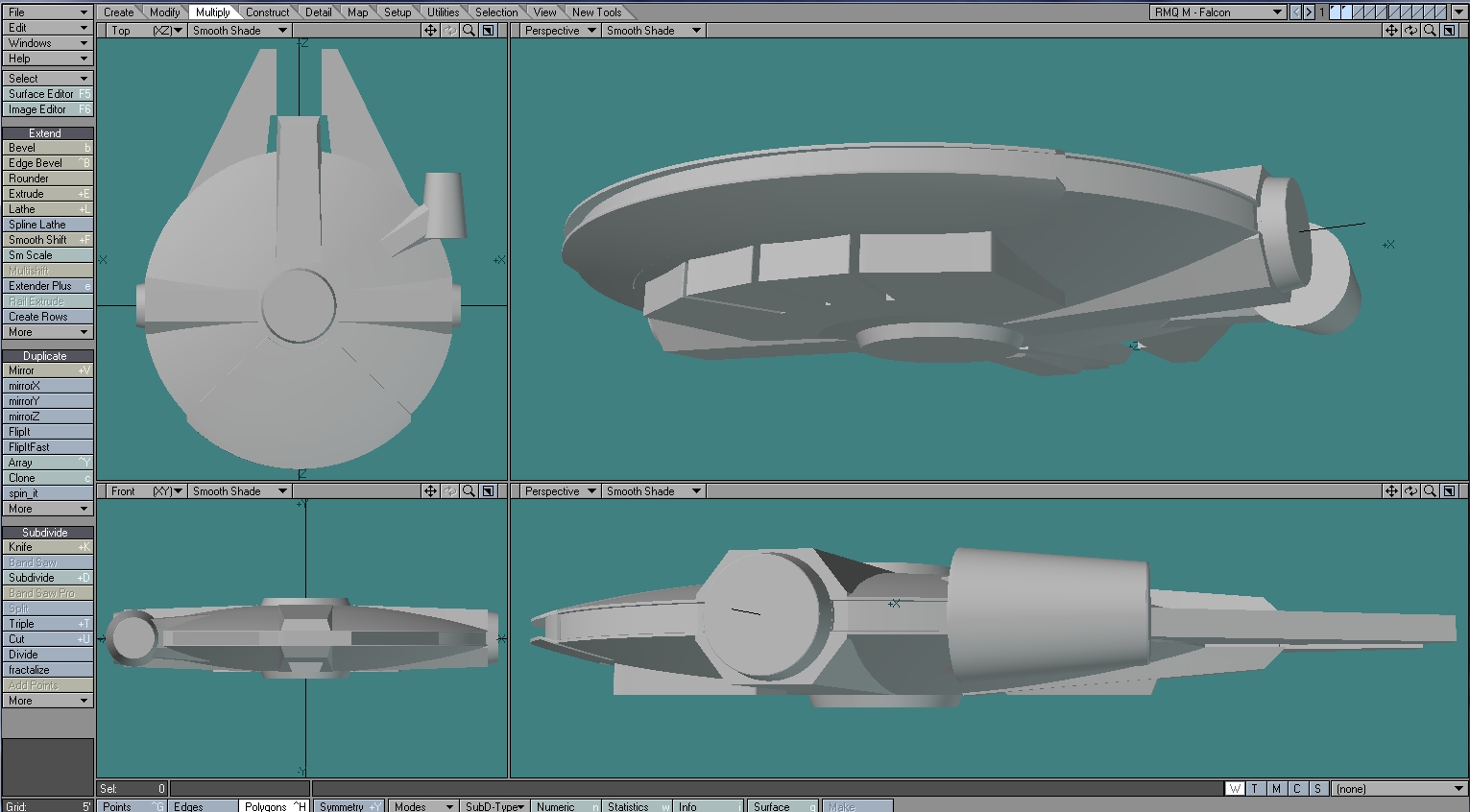Image resolution: width=1470 pixels, height=812 pixels.
Task: Open the SubD-Type dropdown
Action: pyautogui.click(x=494, y=806)
